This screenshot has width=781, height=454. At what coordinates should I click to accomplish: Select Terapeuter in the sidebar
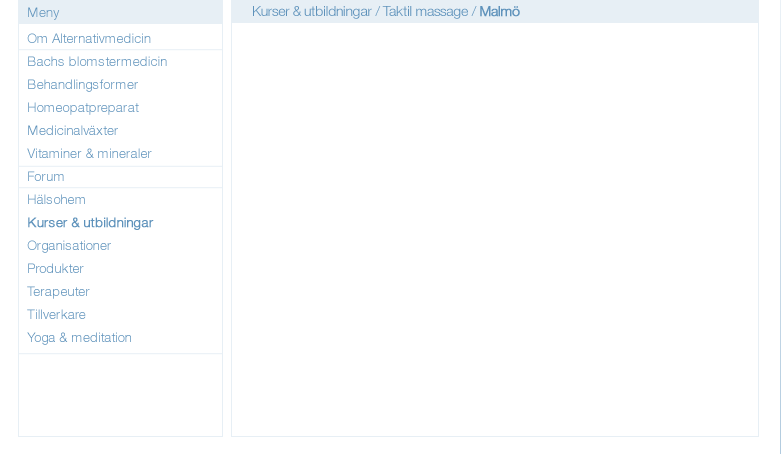pyautogui.click(x=58, y=292)
